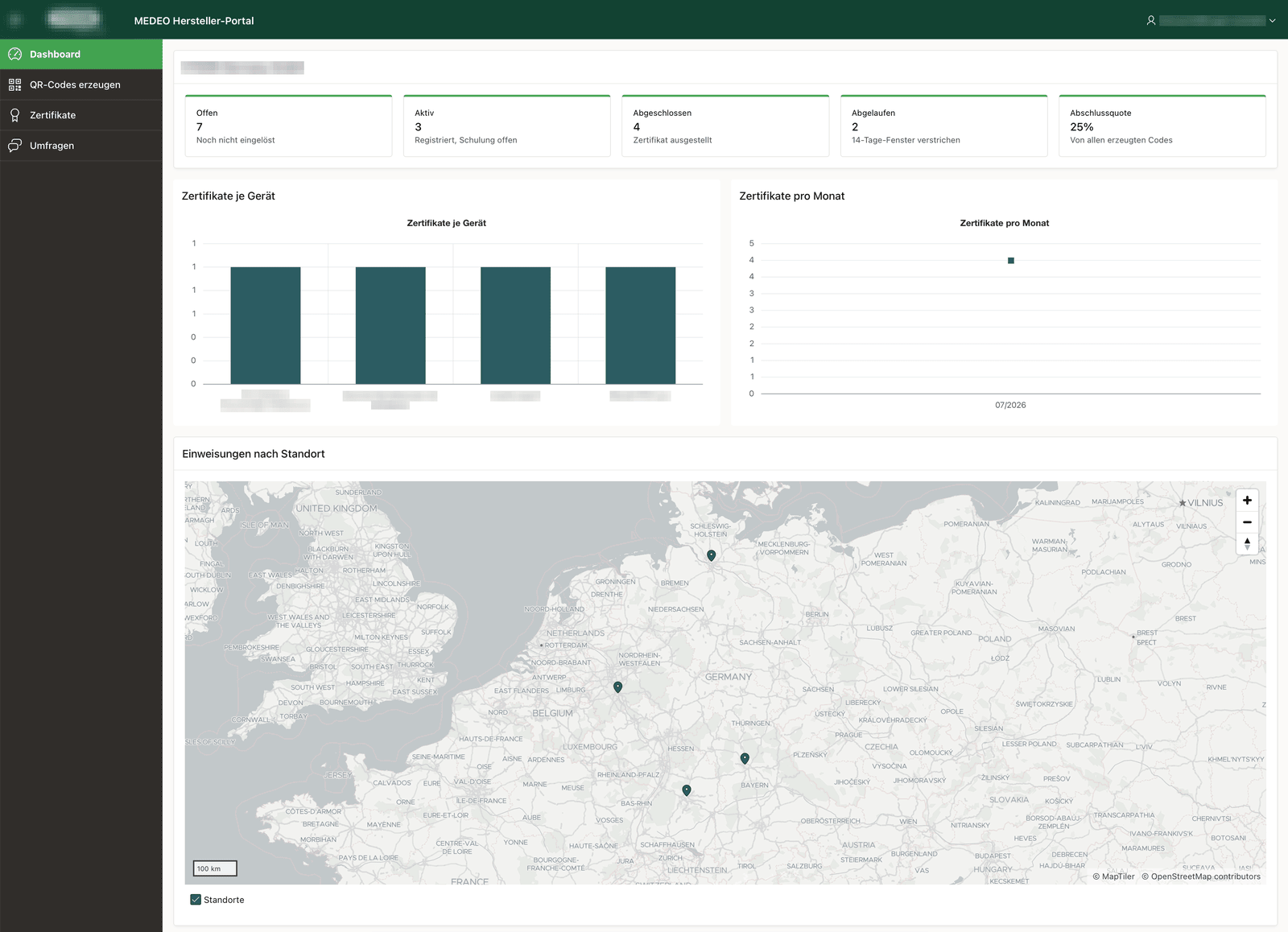Click the Abgelaufen statistics card
The height and width of the screenshot is (932, 1288).
pyautogui.click(x=943, y=126)
